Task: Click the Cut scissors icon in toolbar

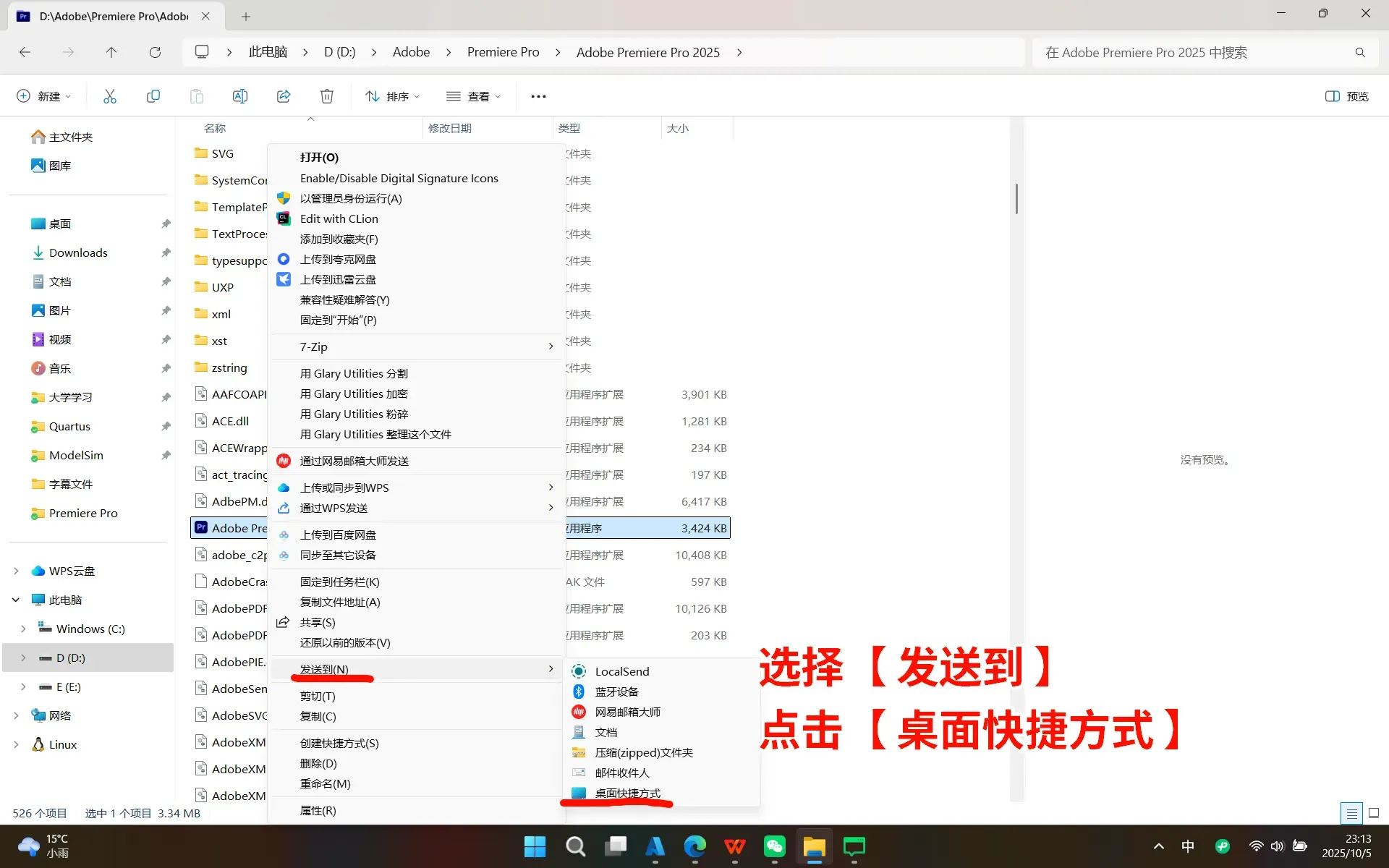Action: pos(110,96)
